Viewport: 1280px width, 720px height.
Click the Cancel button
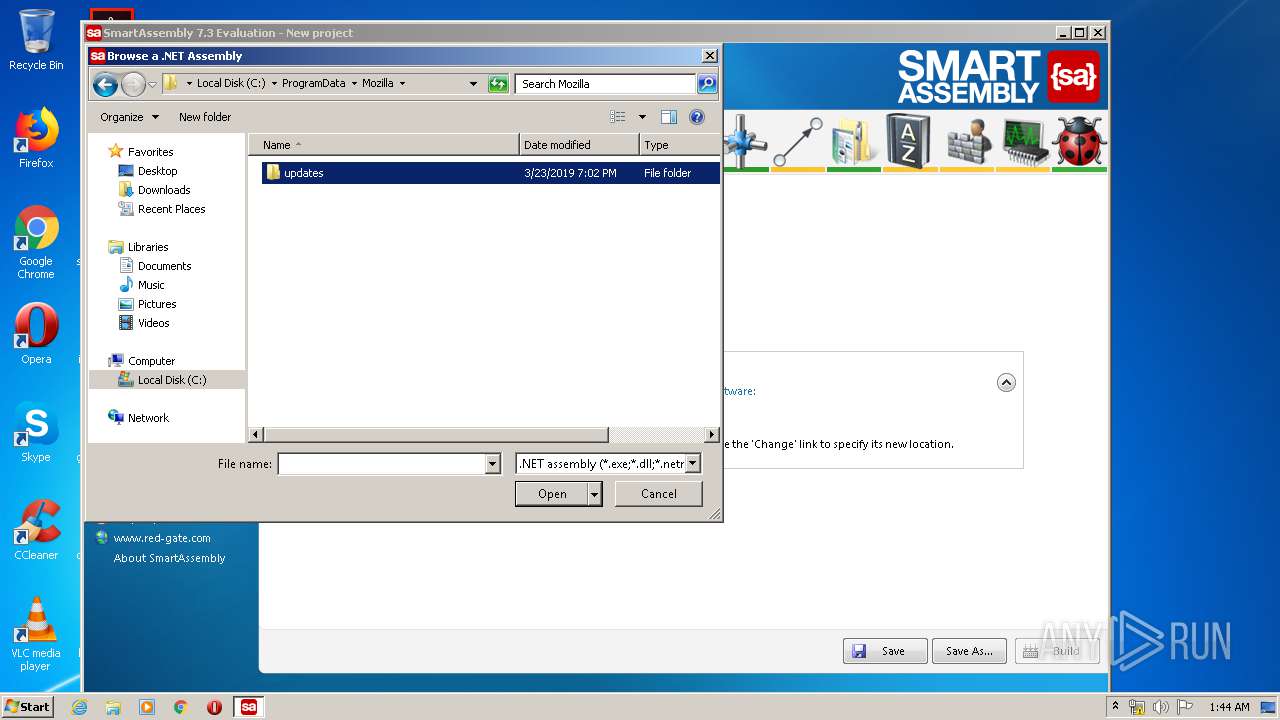pyautogui.click(x=658, y=494)
